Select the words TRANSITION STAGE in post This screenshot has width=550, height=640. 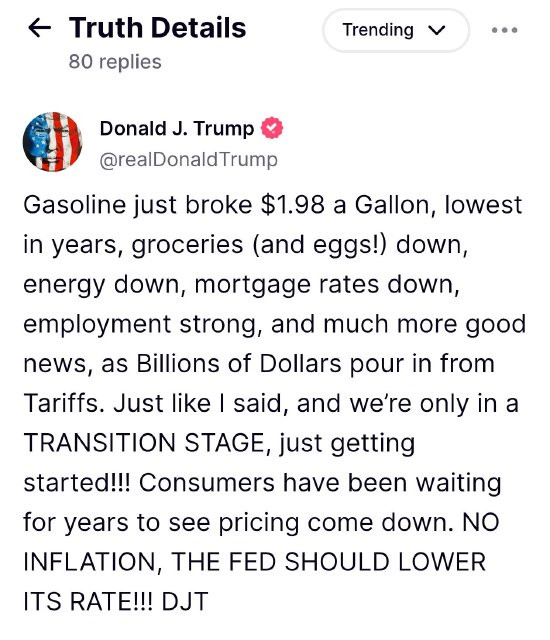(145, 443)
